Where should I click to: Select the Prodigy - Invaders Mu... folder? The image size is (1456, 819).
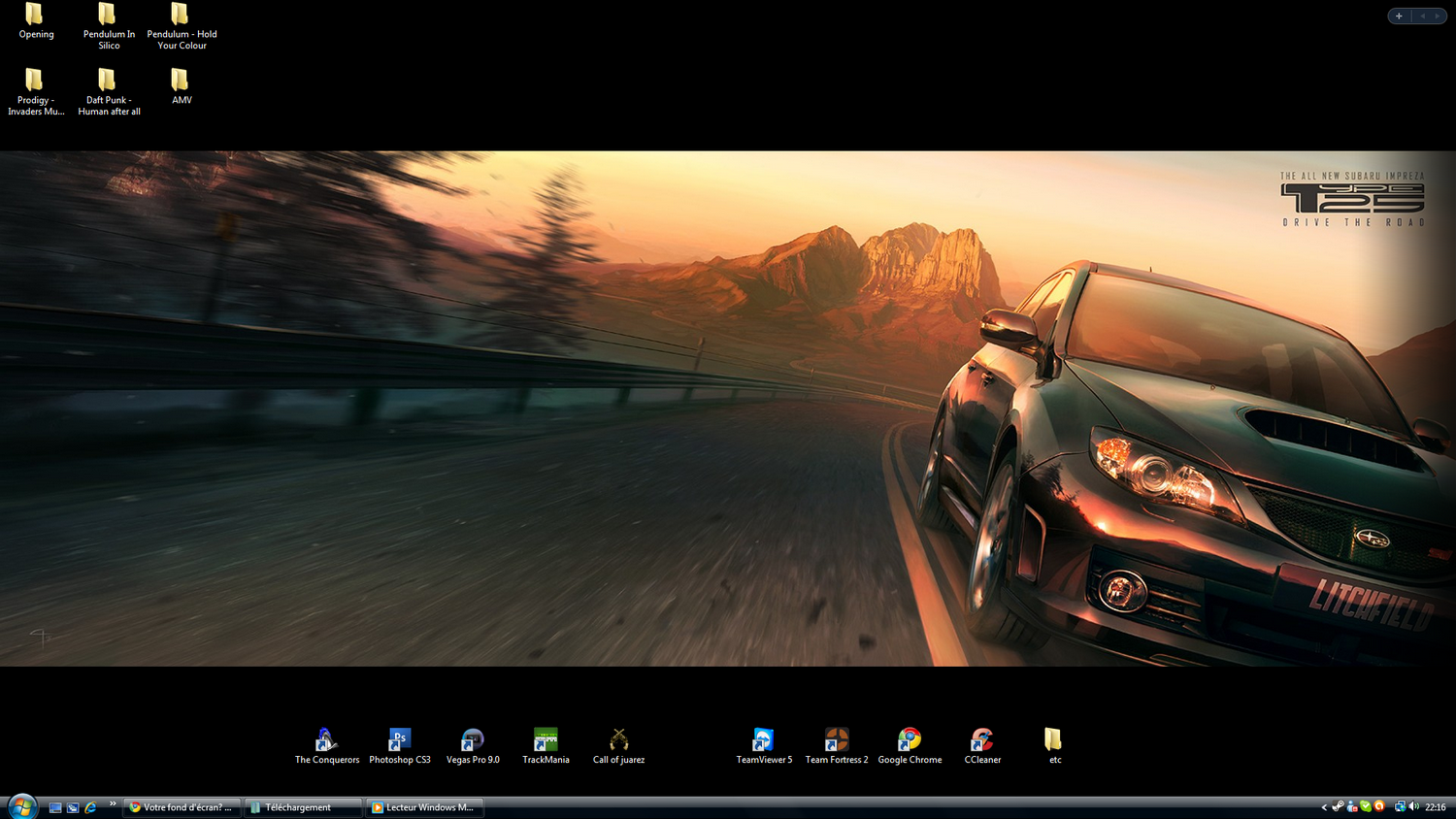click(36, 92)
